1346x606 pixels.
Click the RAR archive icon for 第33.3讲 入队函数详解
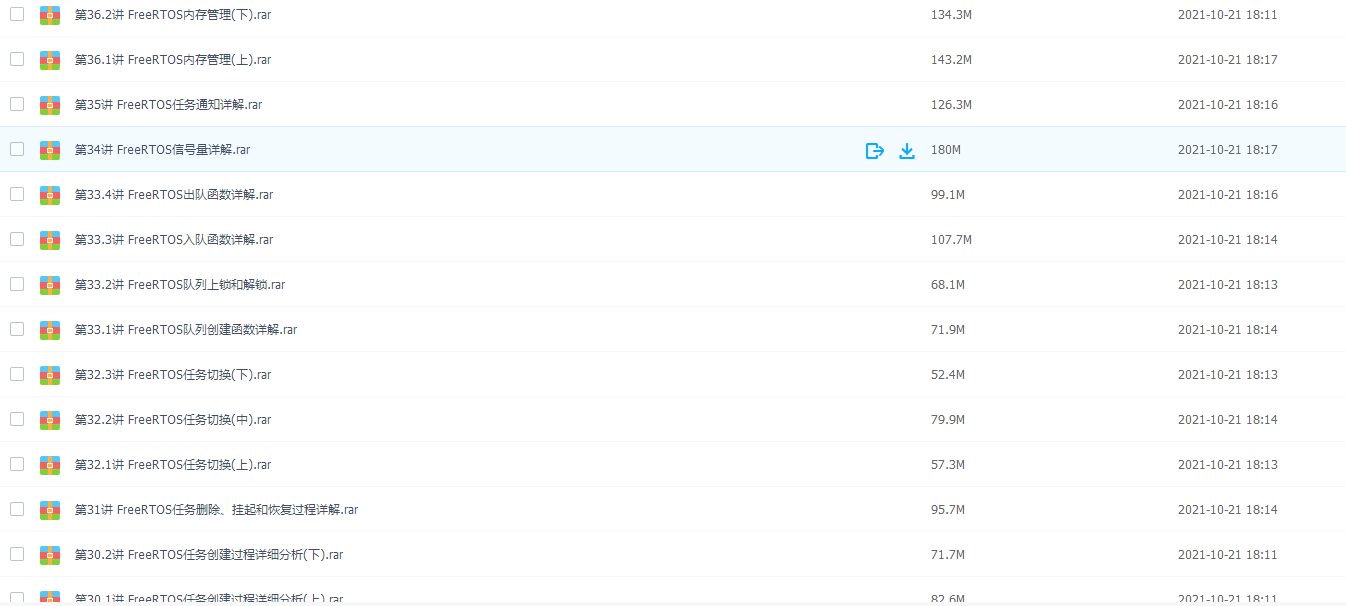[50, 240]
